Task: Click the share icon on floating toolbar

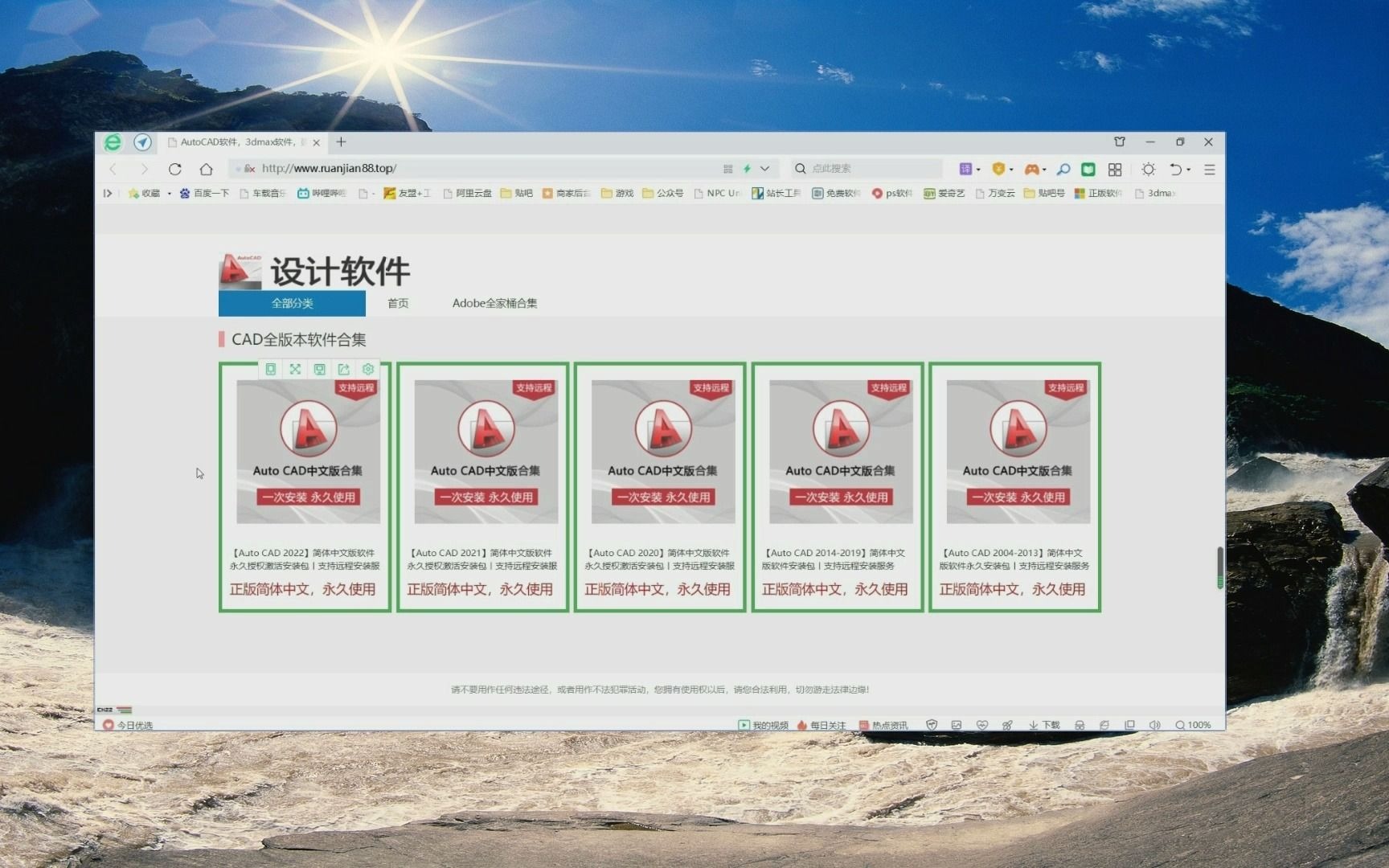Action: [343, 369]
